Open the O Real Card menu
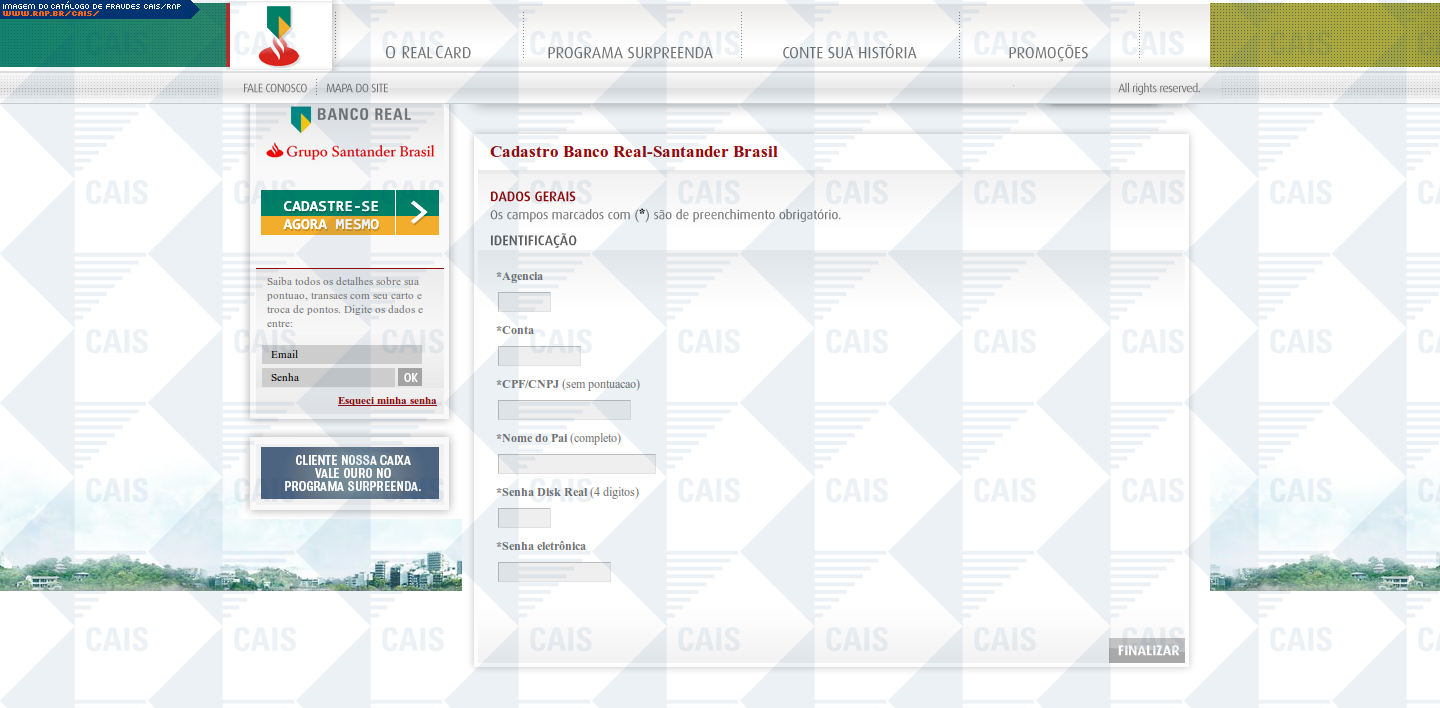 coord(428,53)
